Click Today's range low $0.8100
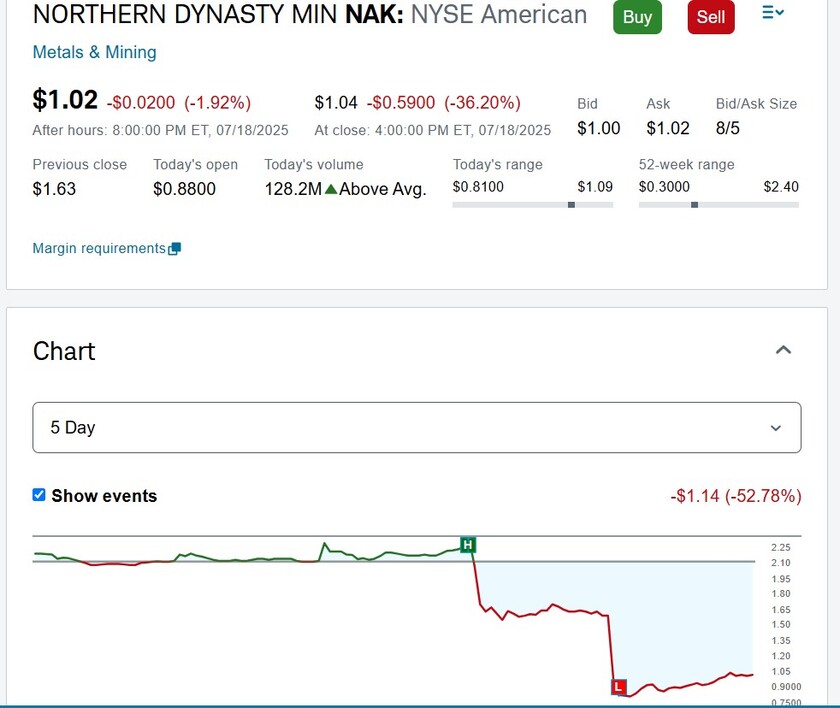 [478, 187]
